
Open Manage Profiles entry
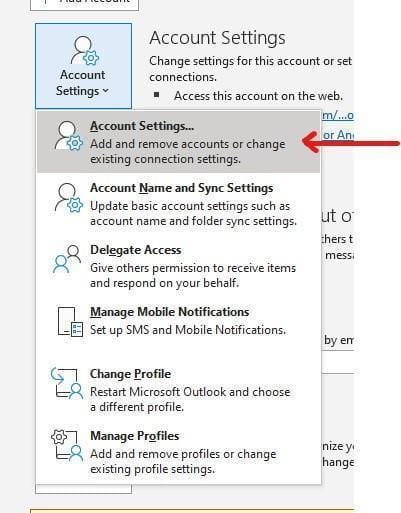point(178,452)
